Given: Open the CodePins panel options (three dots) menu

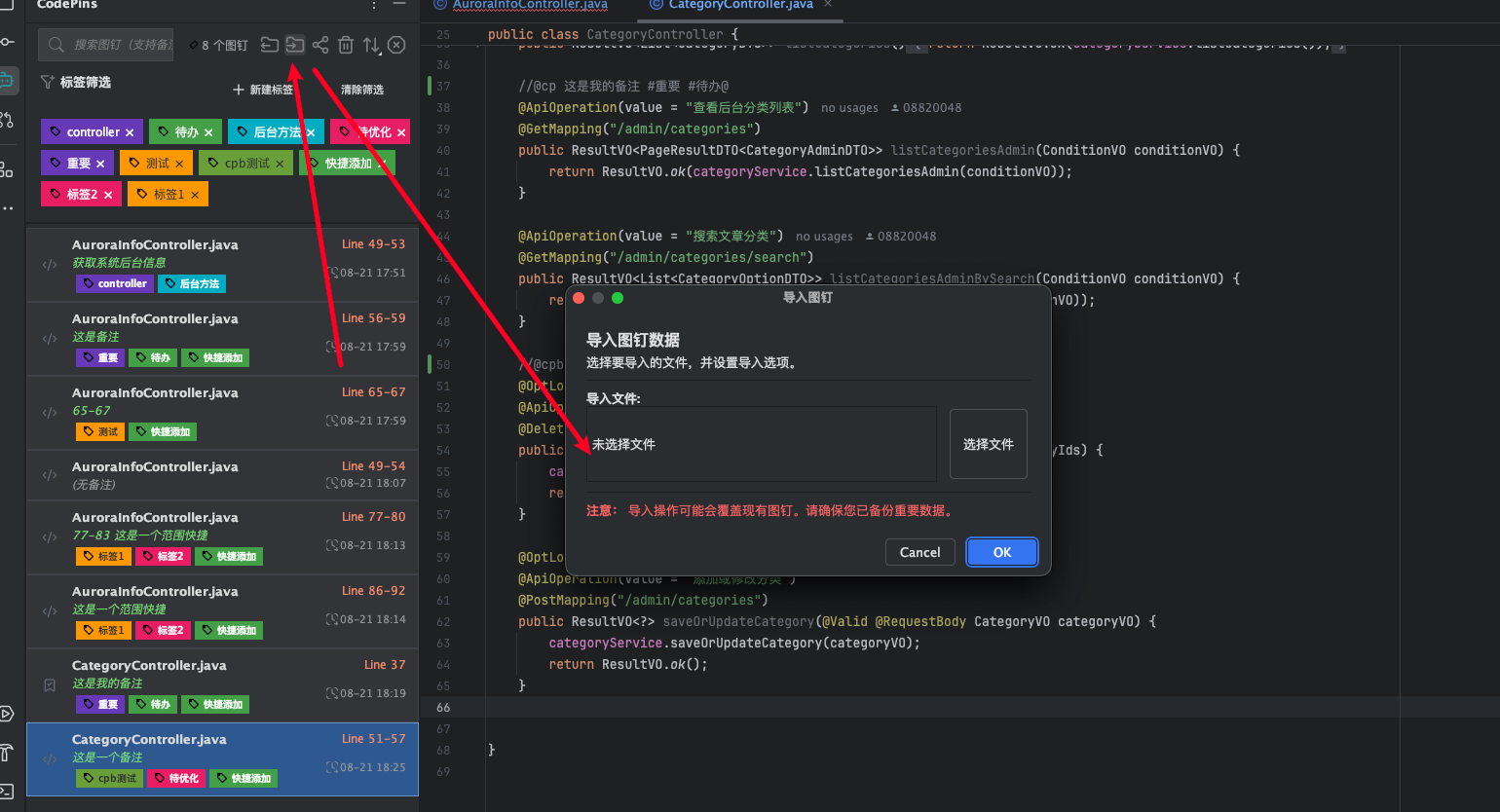Looking at the screenshot, I should pyautogui.click(x=374, y=5).
